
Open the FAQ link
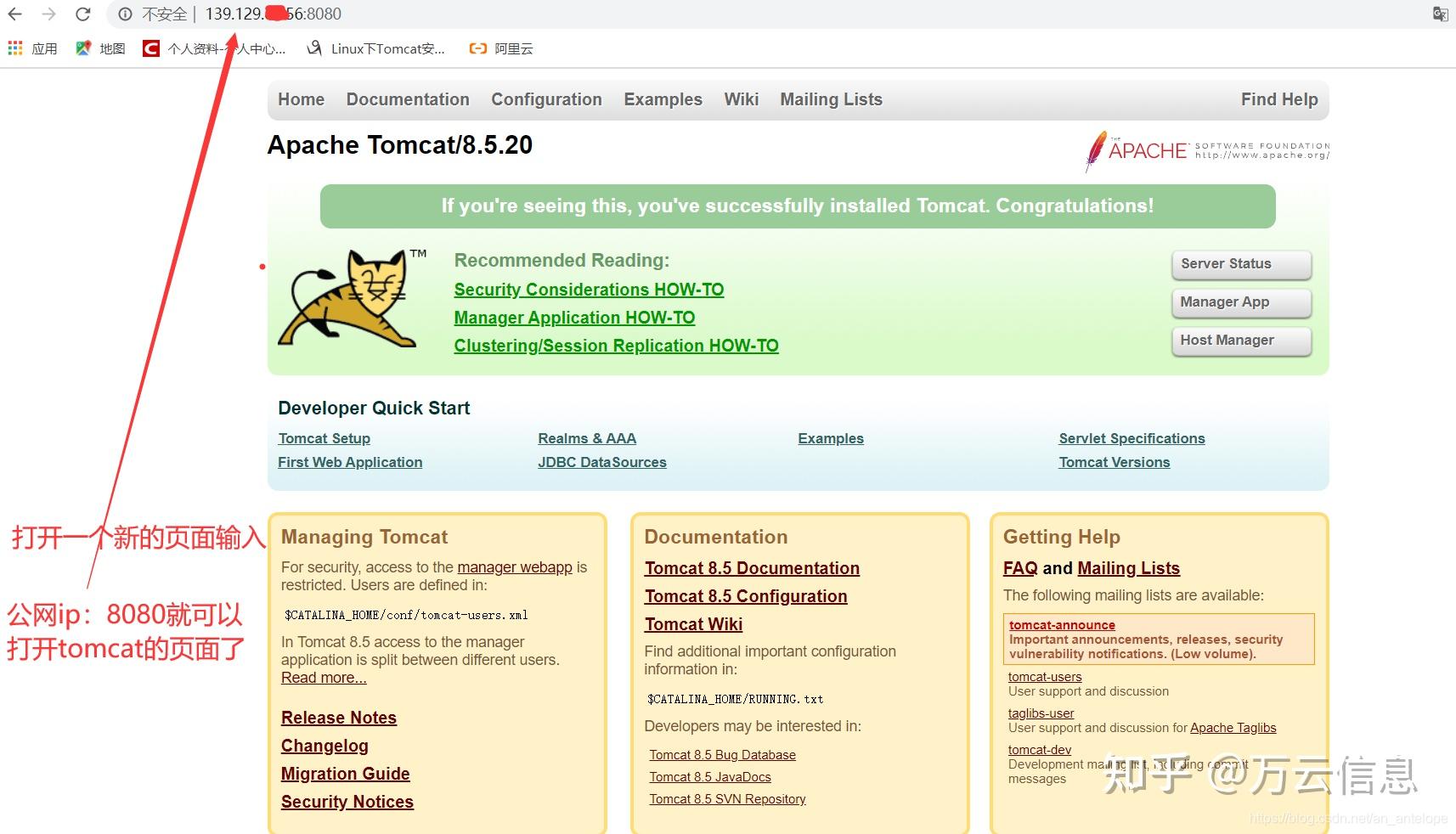coord(1020,568)
